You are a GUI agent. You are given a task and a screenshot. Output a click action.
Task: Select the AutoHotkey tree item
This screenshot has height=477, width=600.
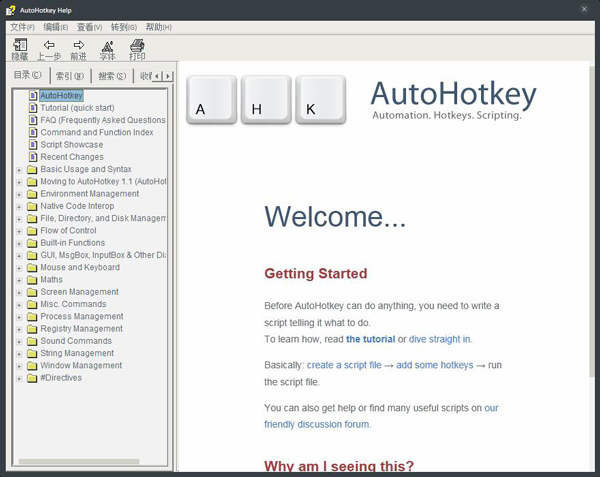(61, 96)
